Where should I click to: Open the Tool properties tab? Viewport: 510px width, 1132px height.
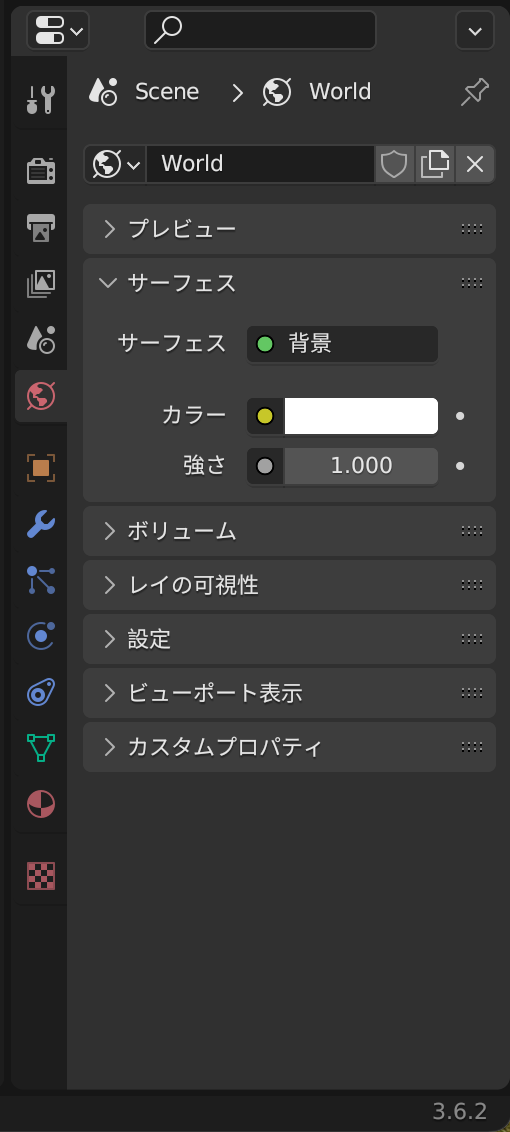coord(40,100)
